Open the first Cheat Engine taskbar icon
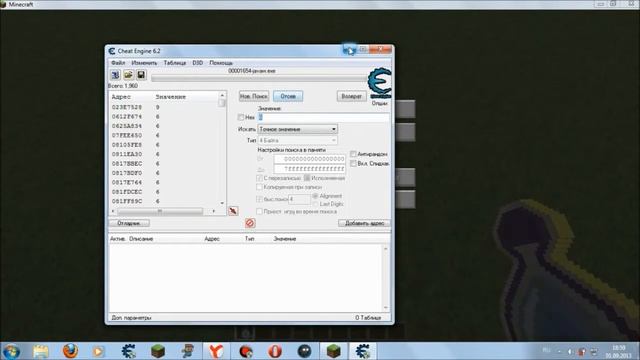Viewport: 640px width, 360px height. click(x=129, y=351)
